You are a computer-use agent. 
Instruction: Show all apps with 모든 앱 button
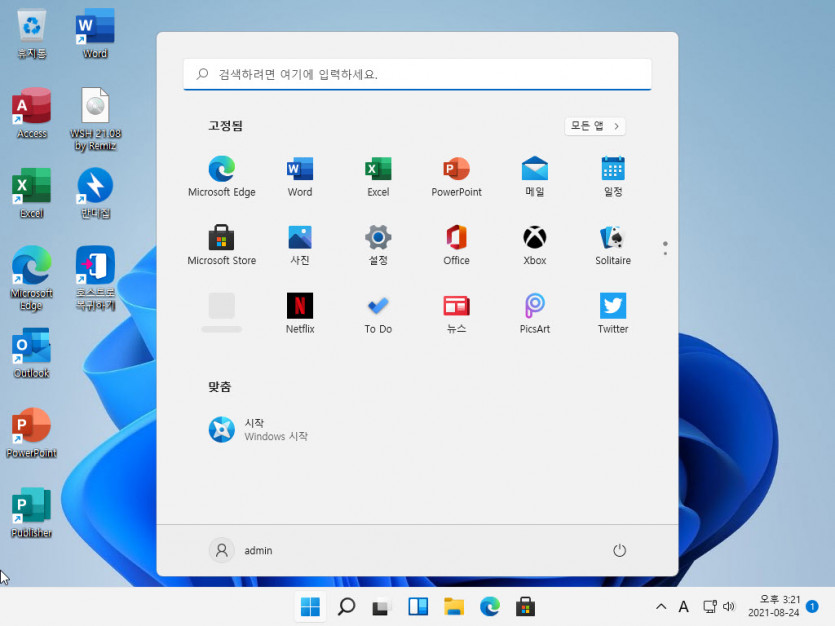[595, 126]
